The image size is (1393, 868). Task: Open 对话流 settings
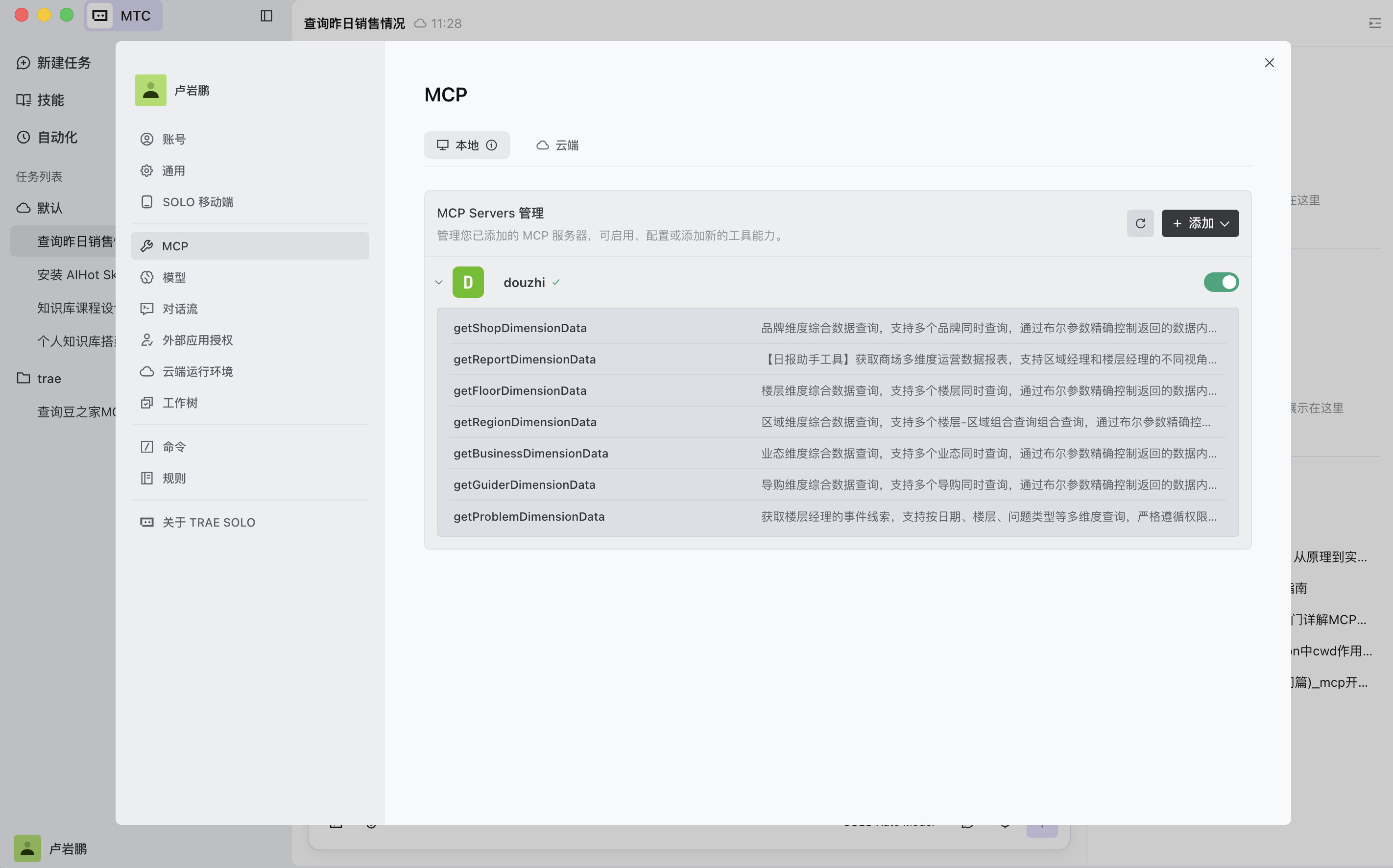(x=250, y=309)
